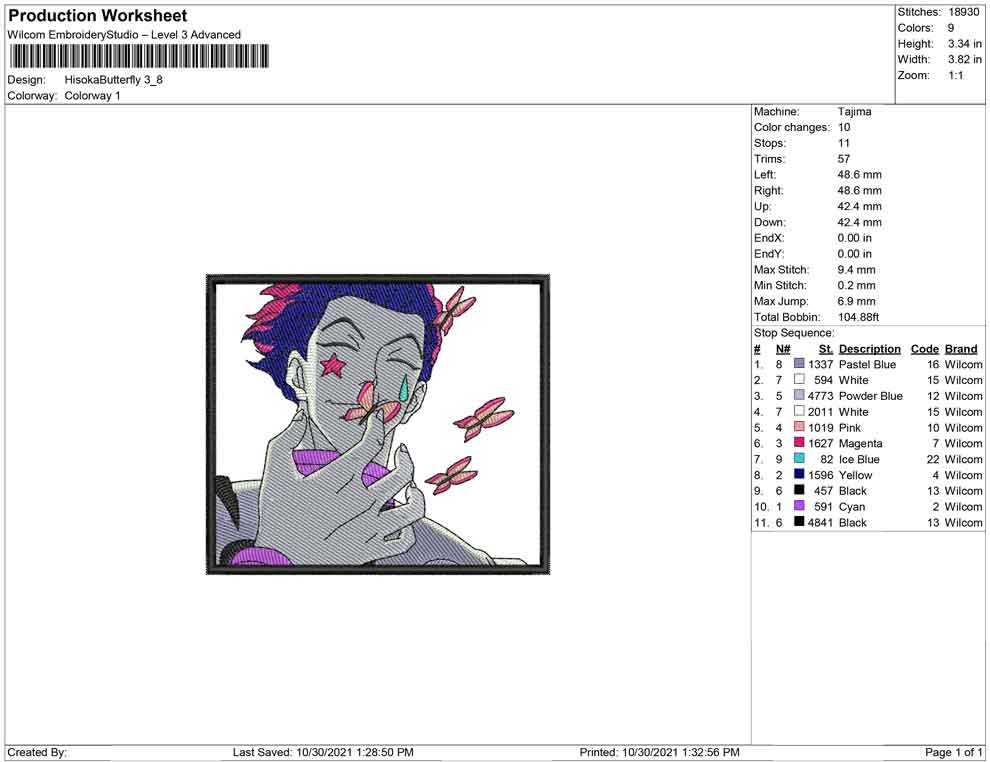Click the Magenta 1627 color swatch
The width and height of the screenshot is (990, 762).
[799, 443]
